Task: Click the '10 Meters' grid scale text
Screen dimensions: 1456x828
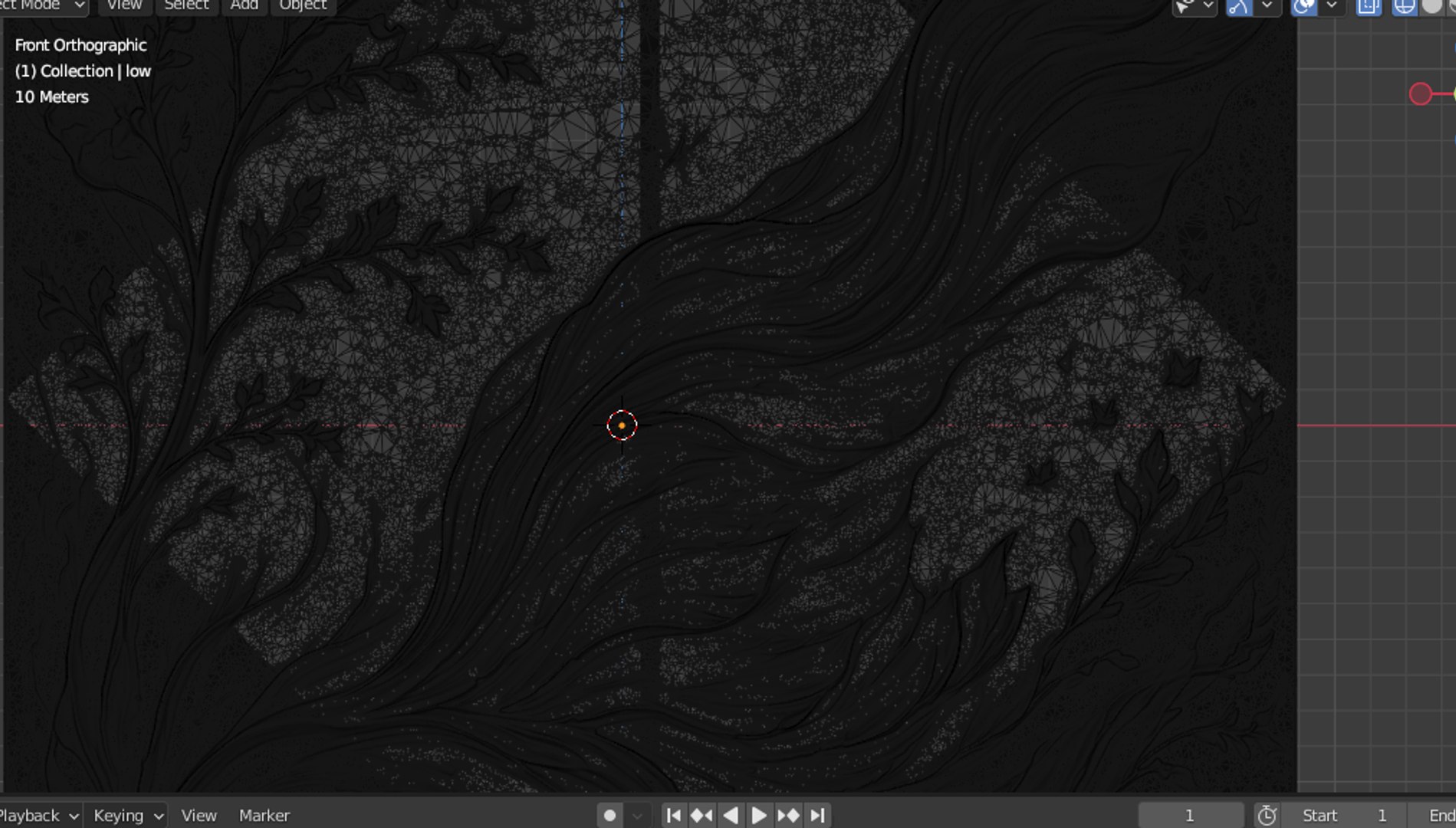Action: tap(51, 97)
